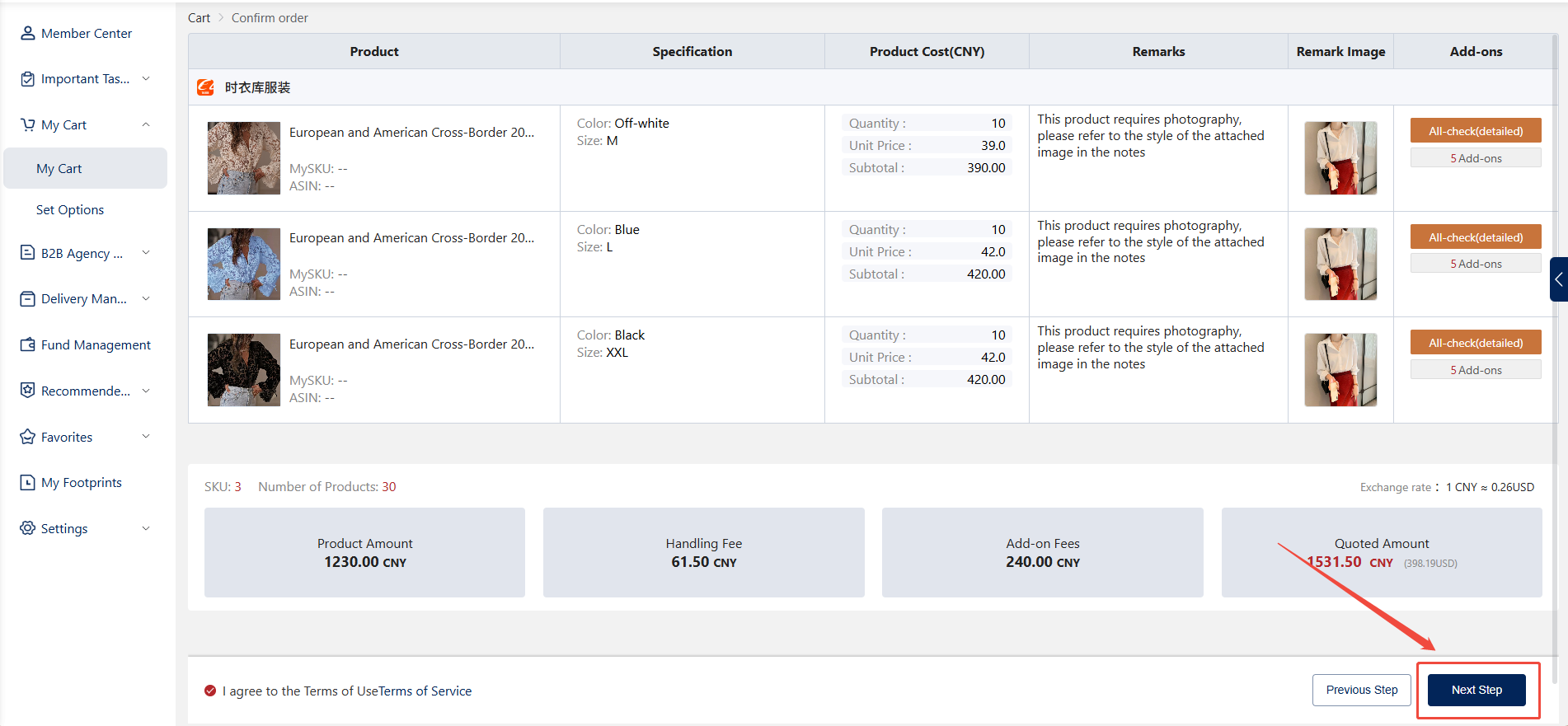Click 5 Add-ons for Blue product

tap(1476, 264)
